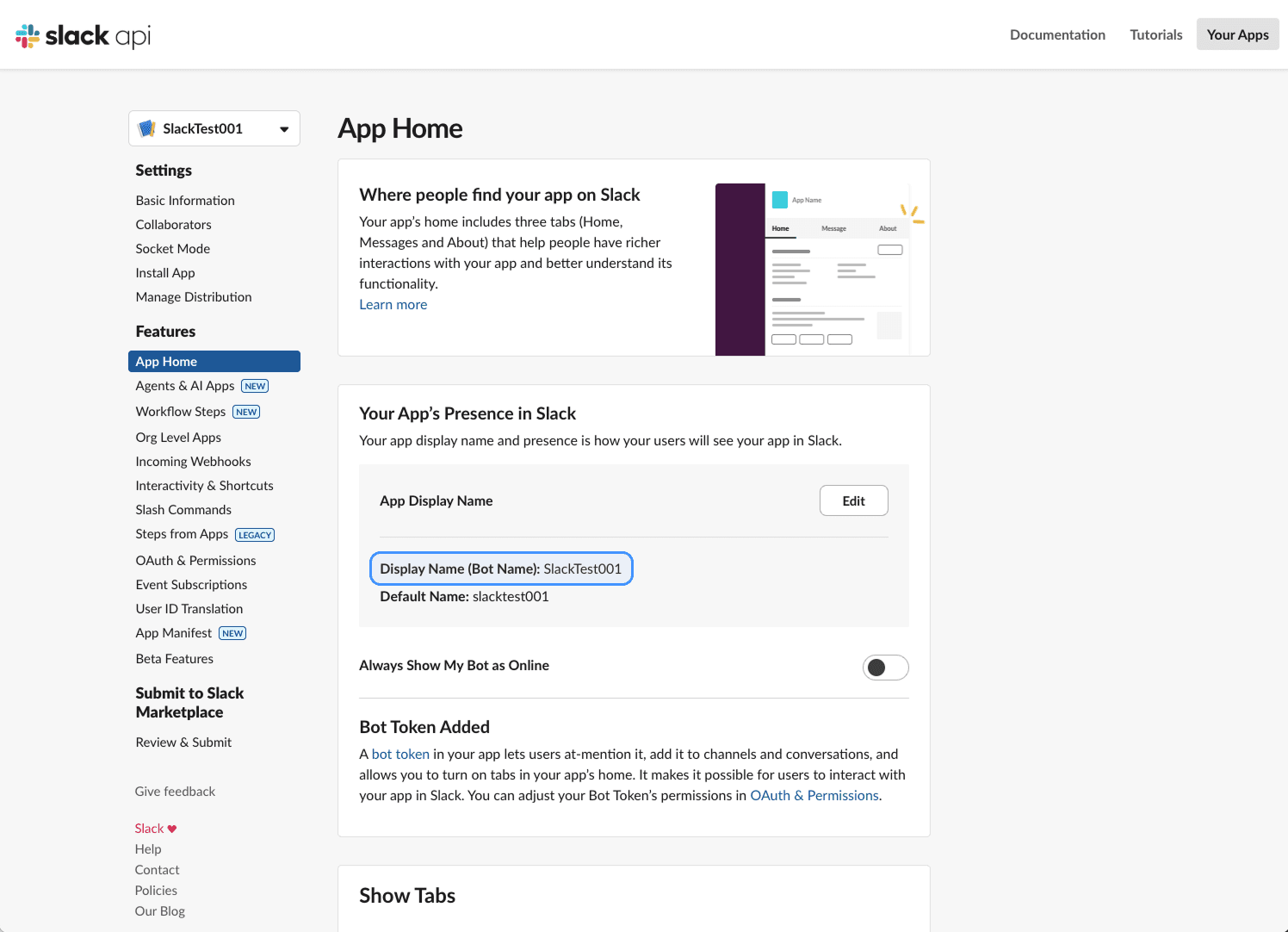Follow the Learn more link
The width and height of the screenshot is (1288, 932).
click(x=393, y=305)
